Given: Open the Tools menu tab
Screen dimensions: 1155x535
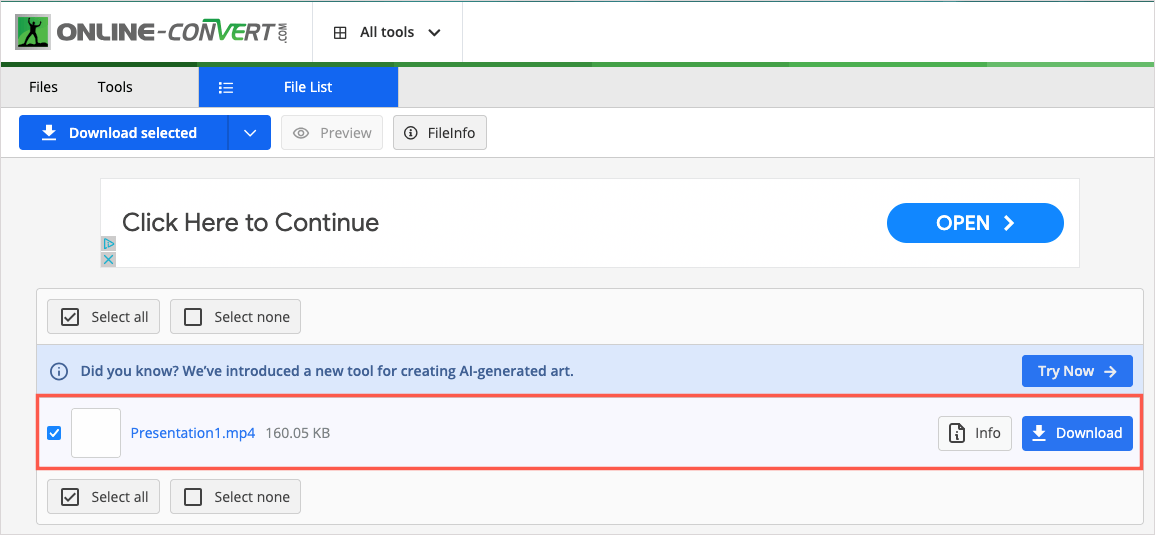Looking at the screenshot, I should [115, 87].
